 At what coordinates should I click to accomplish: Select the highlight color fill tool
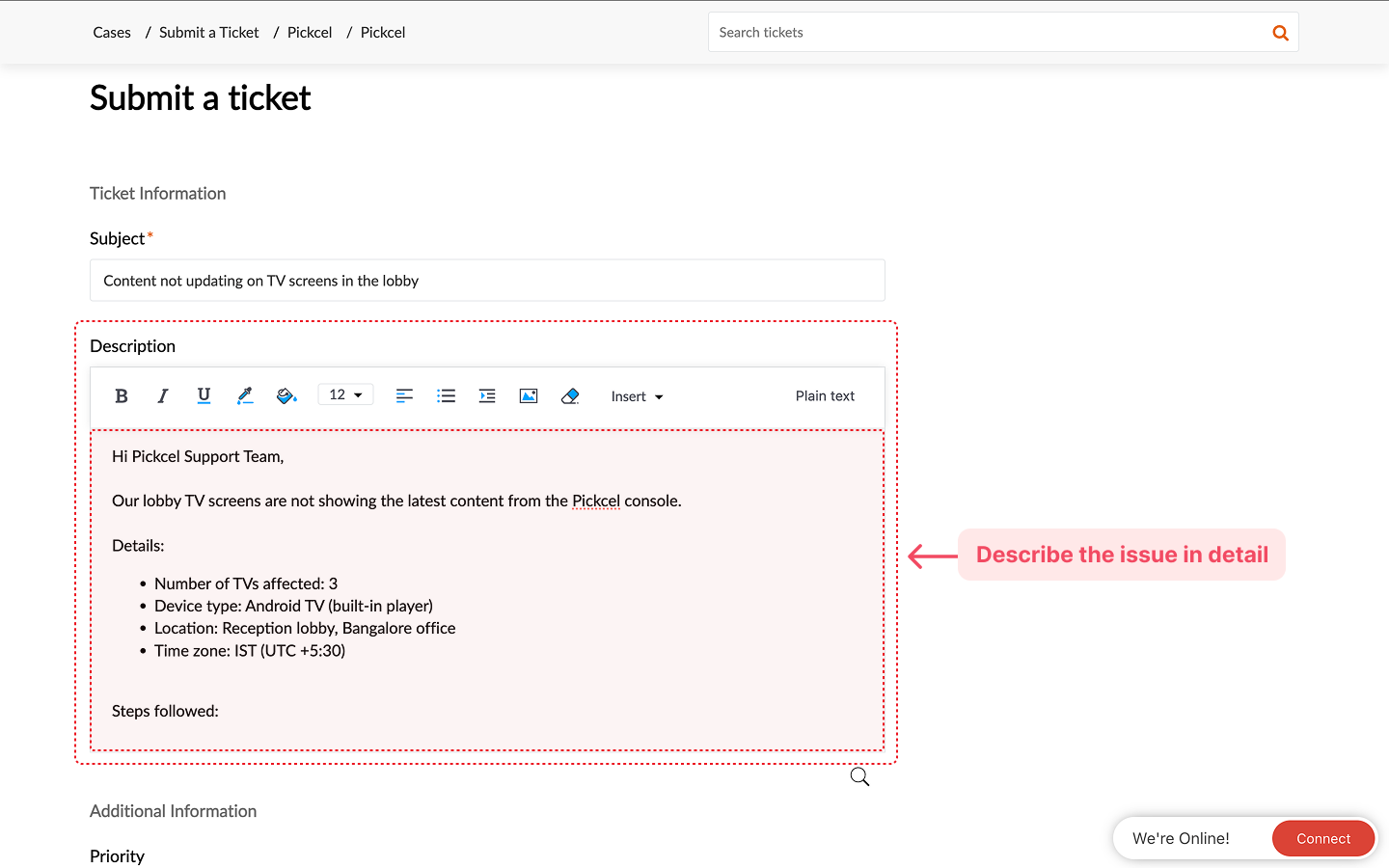click(286, 395)
